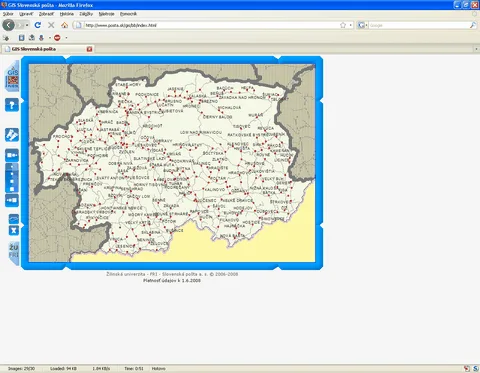Open the Nástroje menu

[x=106, y=14]
